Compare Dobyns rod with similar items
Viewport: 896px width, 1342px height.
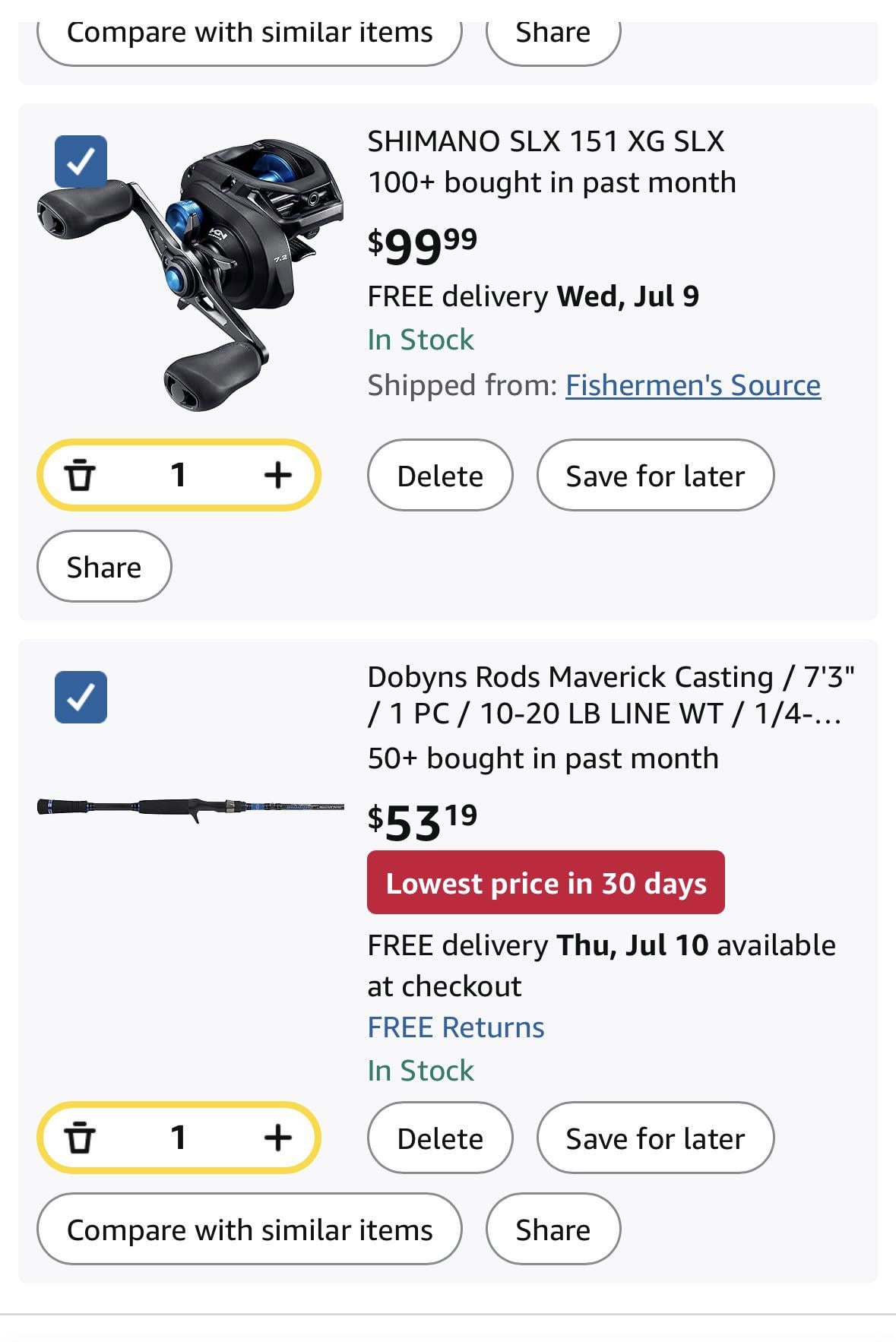(x=249, y=1230)
